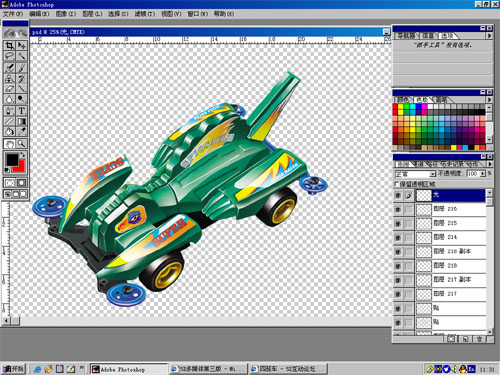The width and height of the screenshot is (500, 375).
Task: Click the trash icon in the Layers panel
Action: pyautogui.click(x=479, y=339)
